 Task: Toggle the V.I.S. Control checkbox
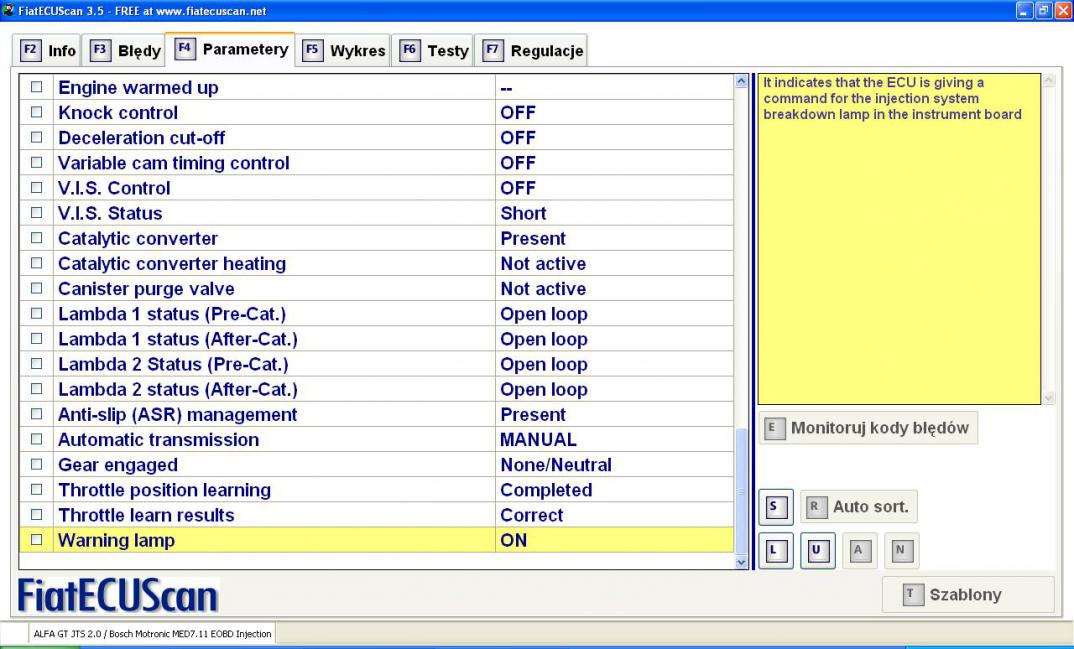click(x=36, y=188)
